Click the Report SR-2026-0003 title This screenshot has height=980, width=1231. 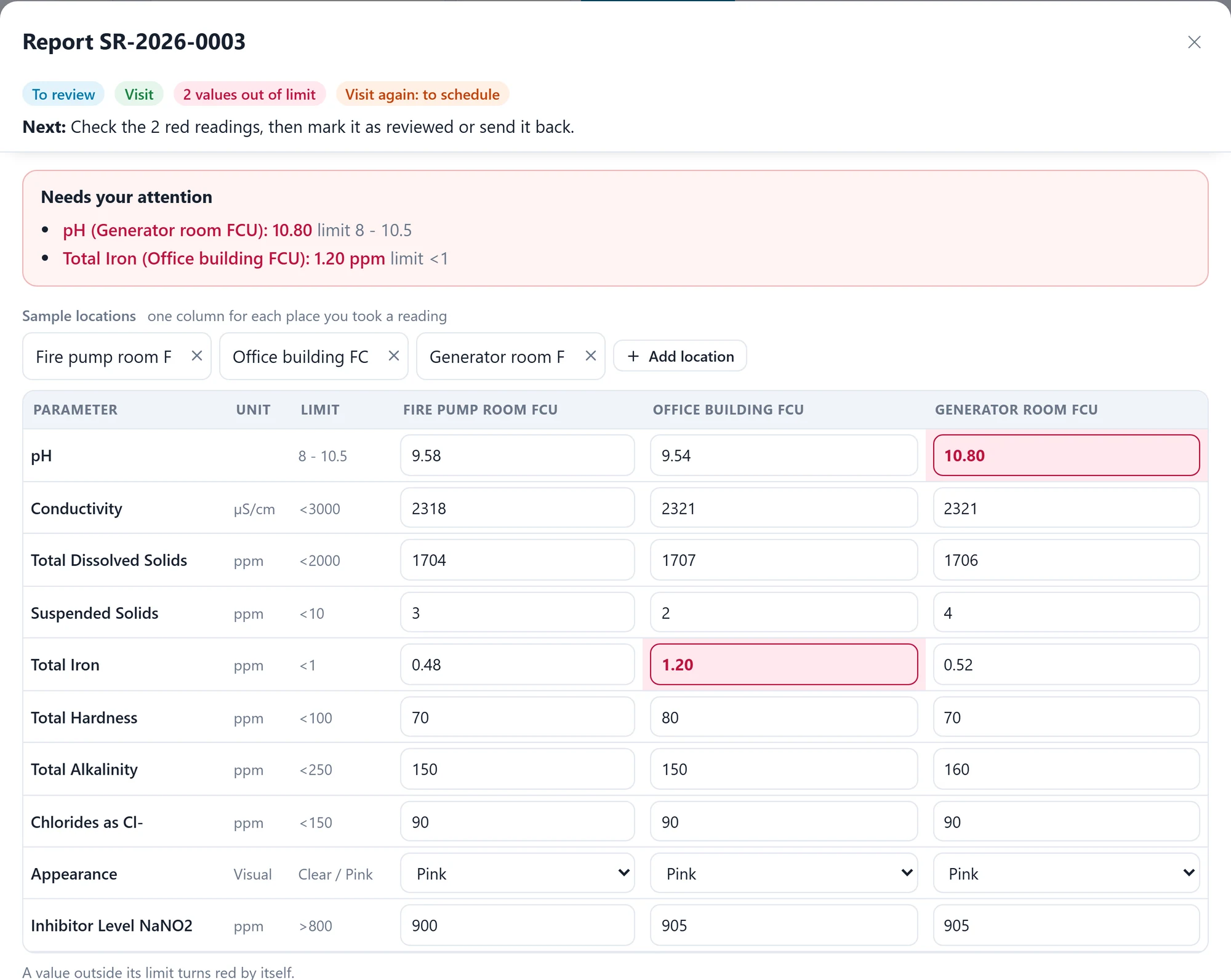(134, 42)
